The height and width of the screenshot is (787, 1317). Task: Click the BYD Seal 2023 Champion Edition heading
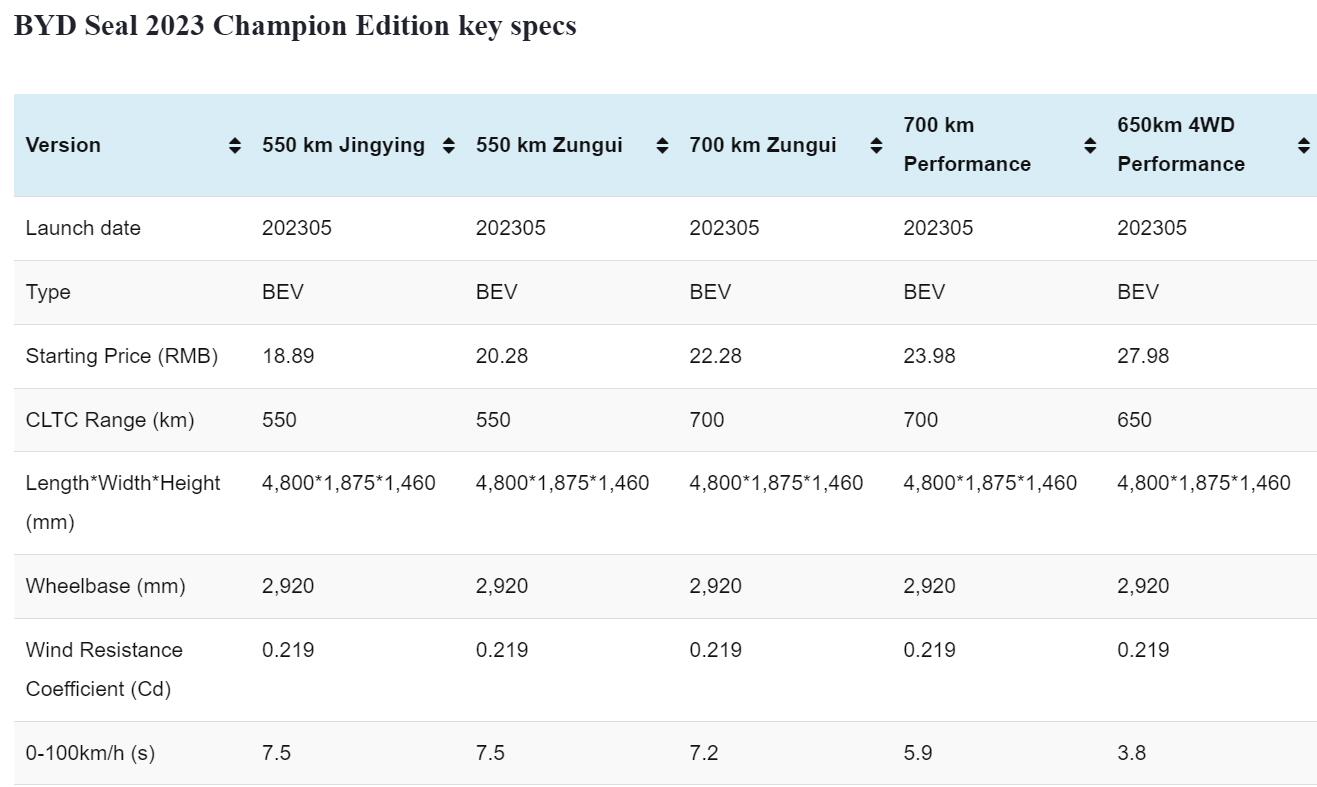[295, 26]
